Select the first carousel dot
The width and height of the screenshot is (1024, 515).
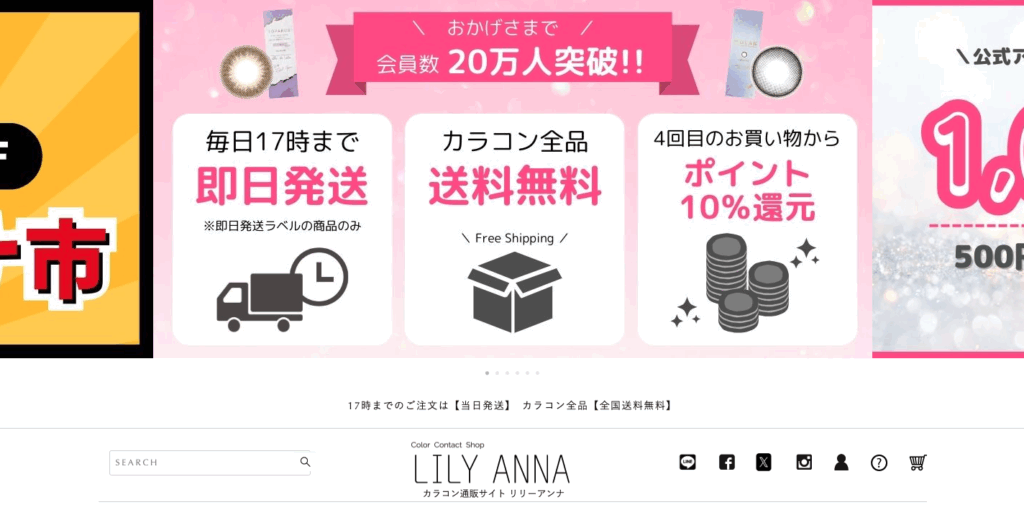point(487,373)
